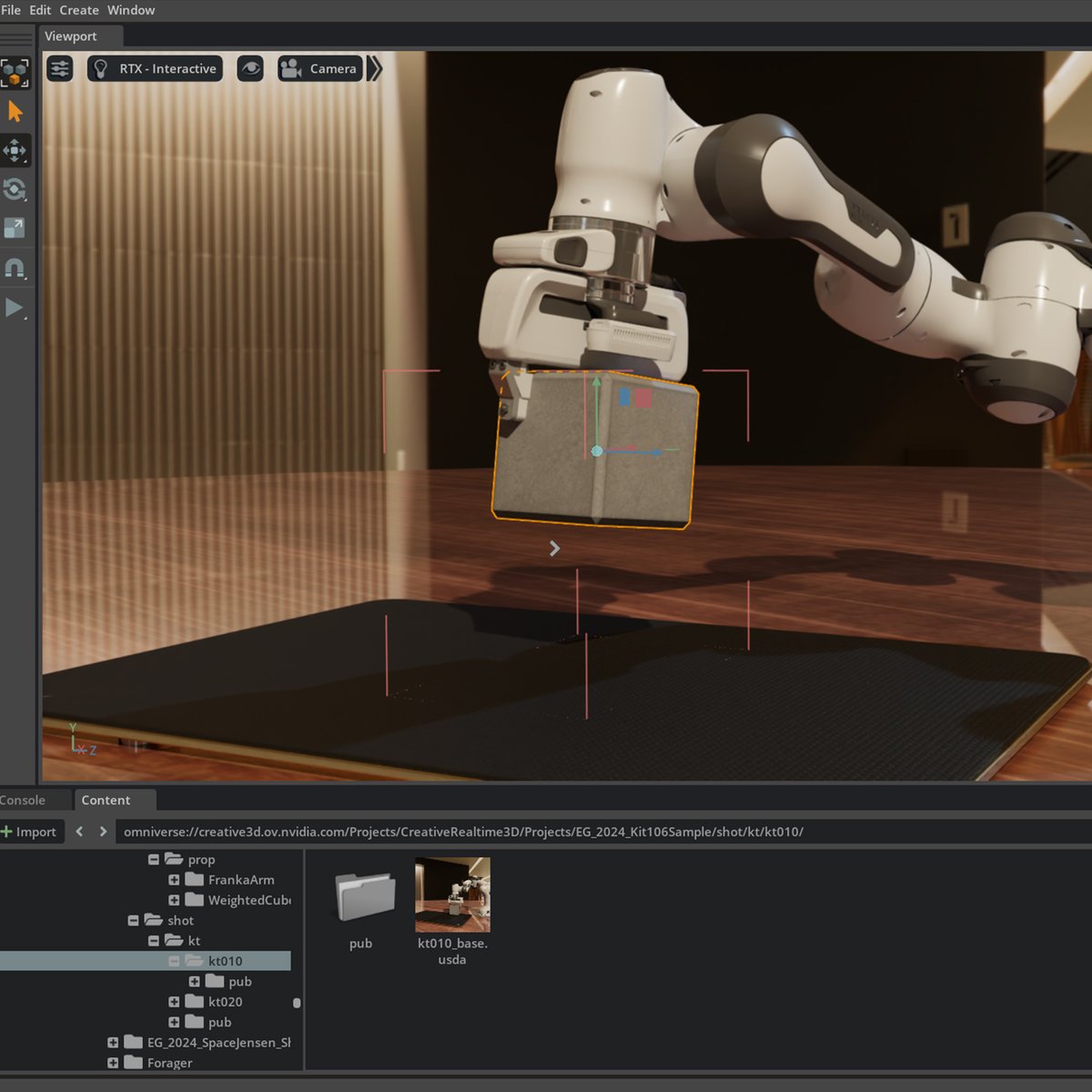Open the Camera selection menu
The image size is (1092, 1092).
pyautogui.click(x=319, y=68)
